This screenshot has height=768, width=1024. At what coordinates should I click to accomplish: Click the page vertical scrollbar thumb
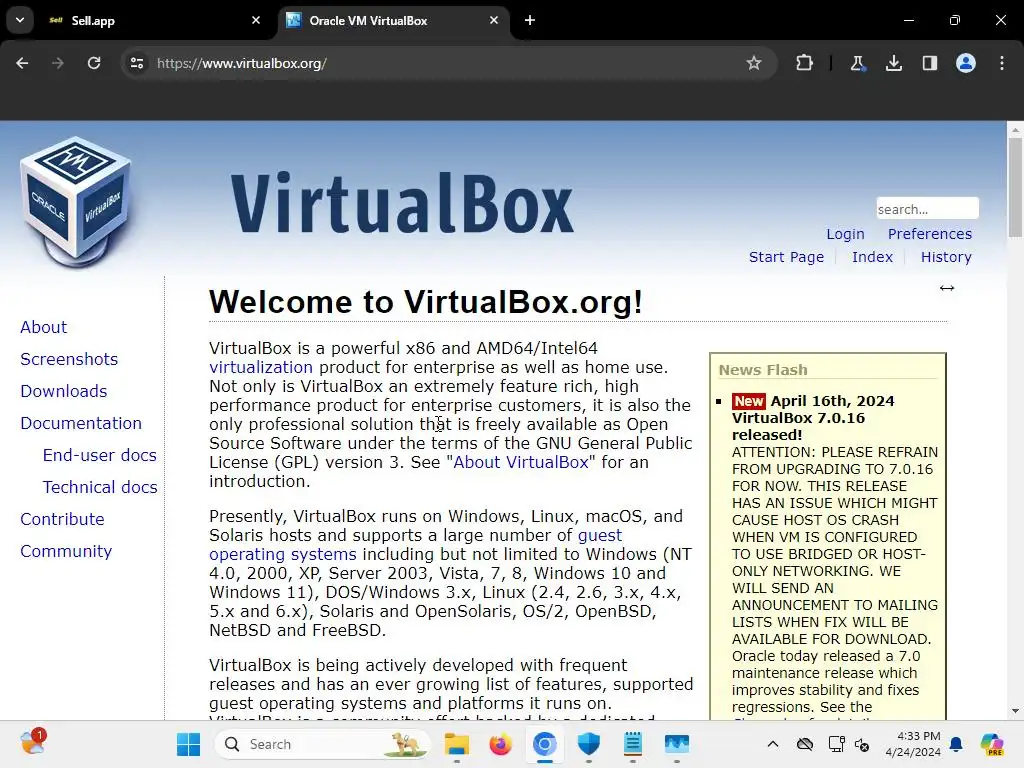point(1015,188)
